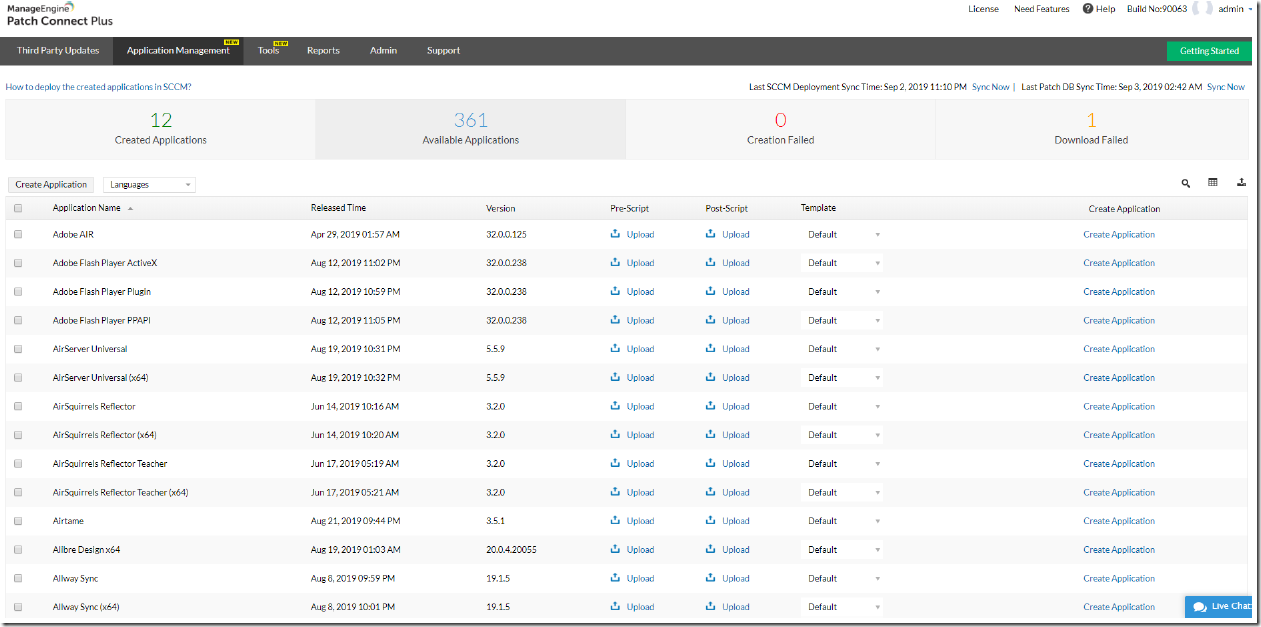
Task: Click the Create Application button
Action: [50, 184]
